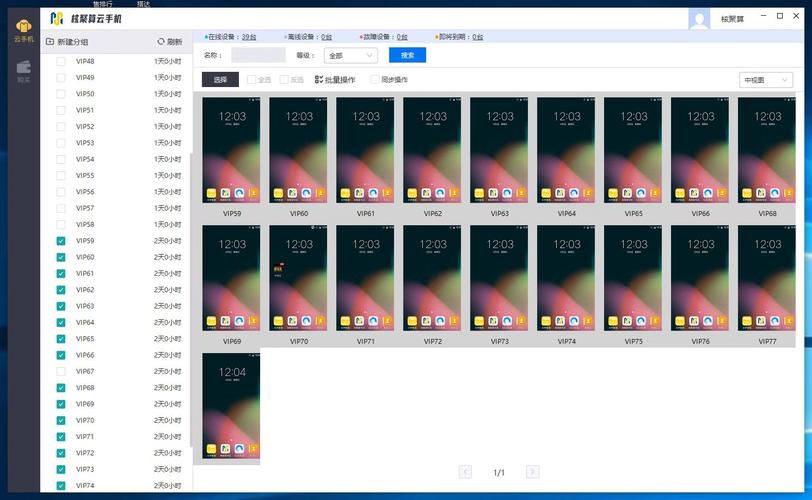The width and height of the screenshot is (812, 500).
Task: Open the 云手机 cloud phone sidebar section
Action: tap(23, 31)
